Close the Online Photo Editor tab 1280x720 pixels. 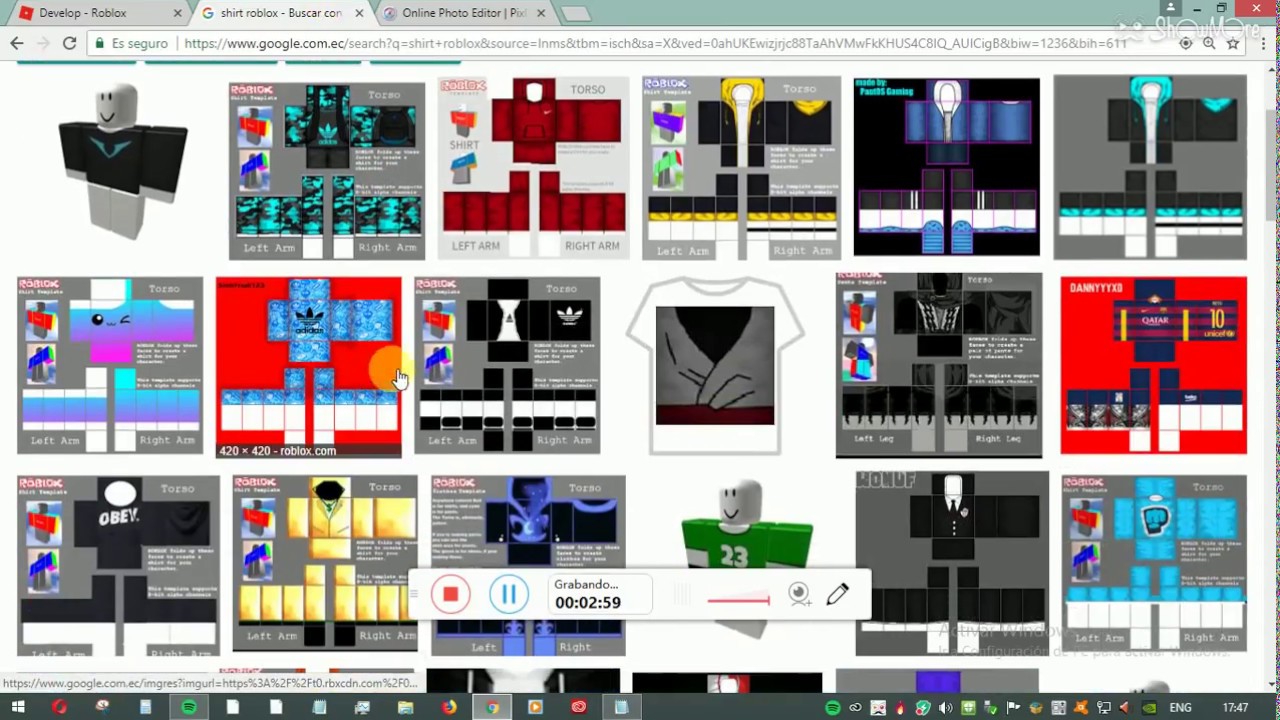point(541,13)
